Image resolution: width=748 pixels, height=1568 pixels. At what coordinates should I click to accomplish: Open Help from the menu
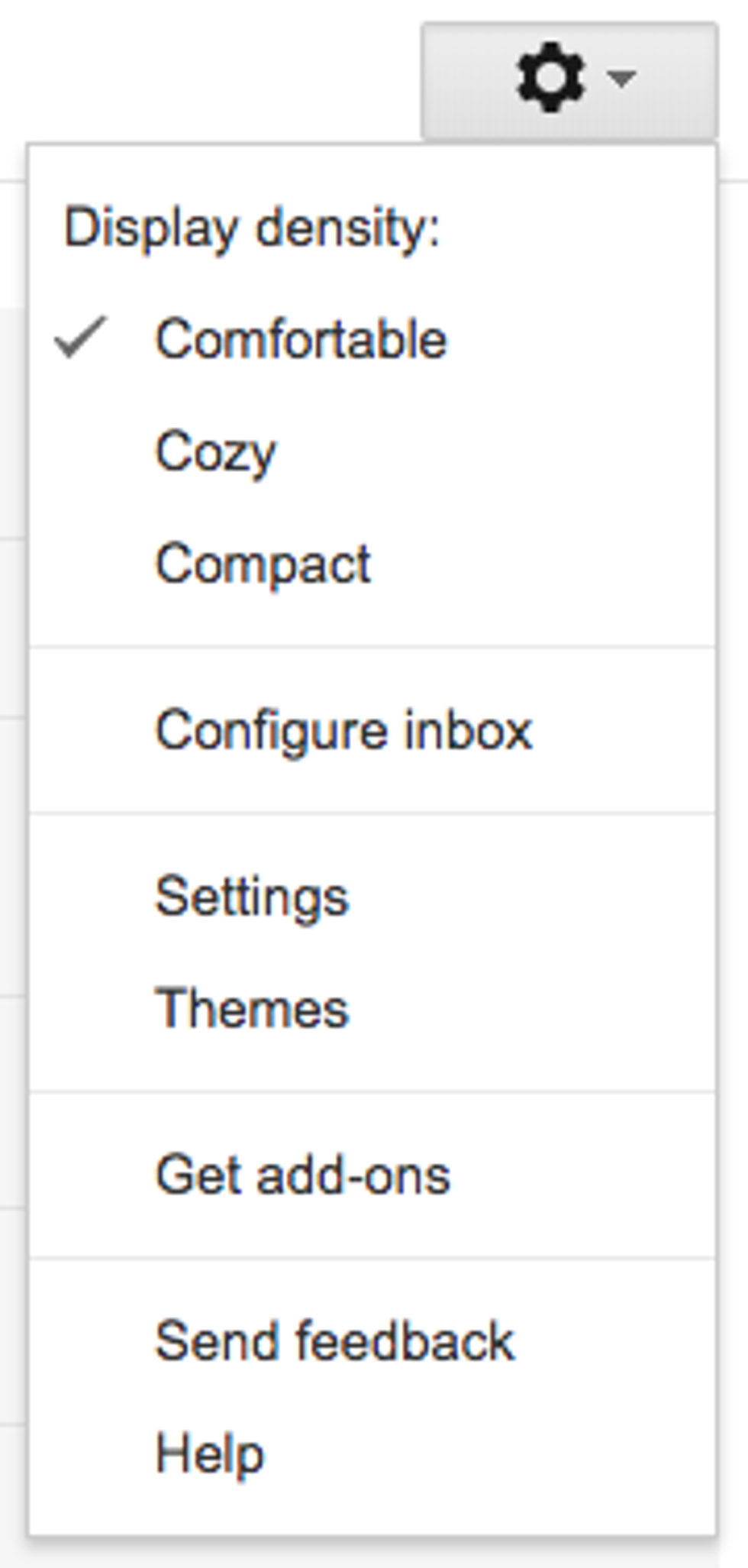[x=210, y=1453]
